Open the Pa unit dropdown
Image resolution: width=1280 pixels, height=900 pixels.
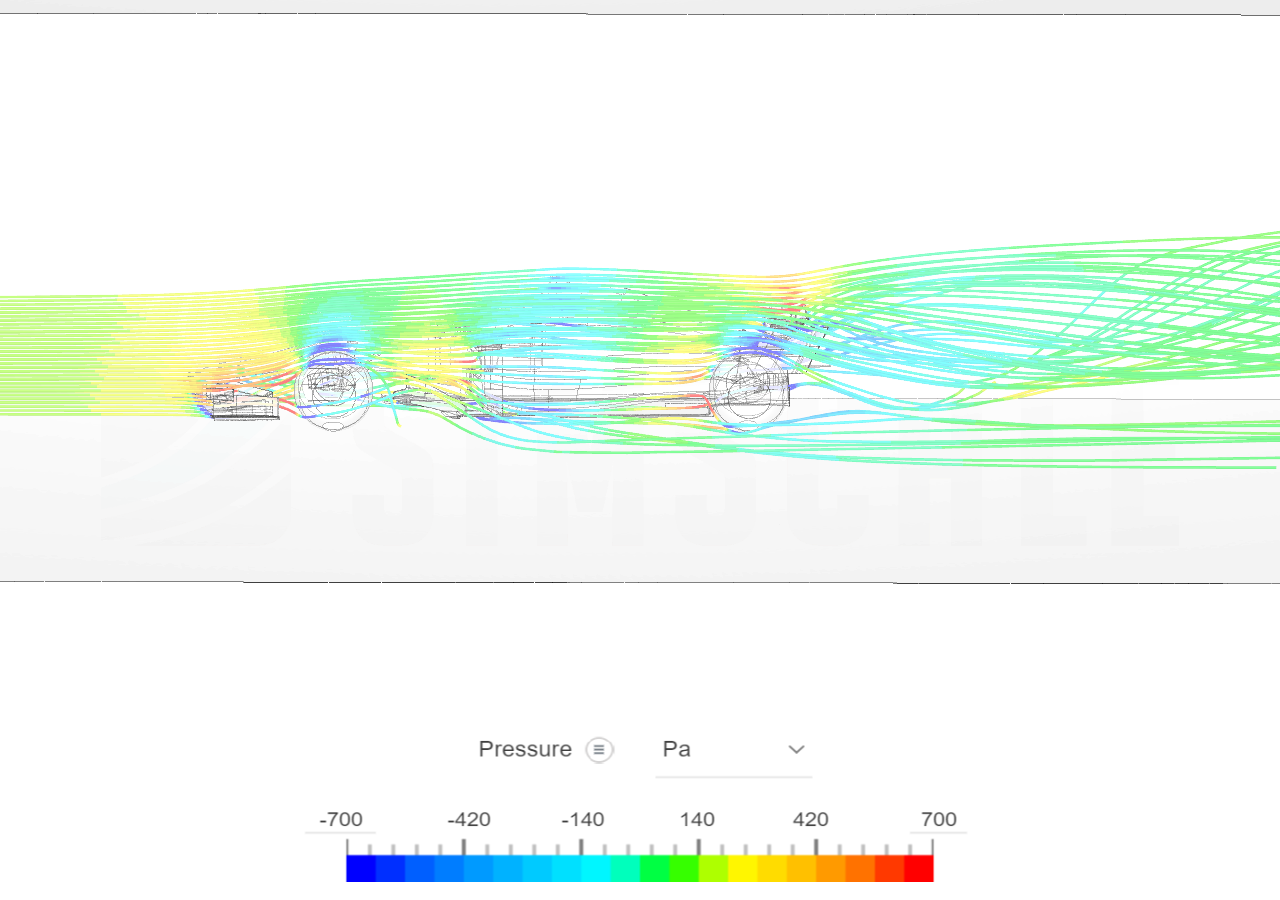click(x=733, y=749)
